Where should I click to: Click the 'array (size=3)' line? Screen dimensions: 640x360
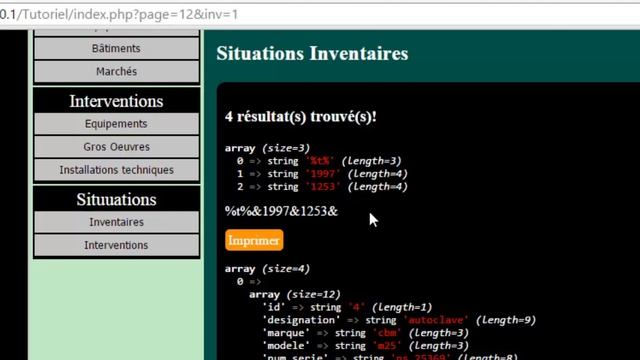267,148
